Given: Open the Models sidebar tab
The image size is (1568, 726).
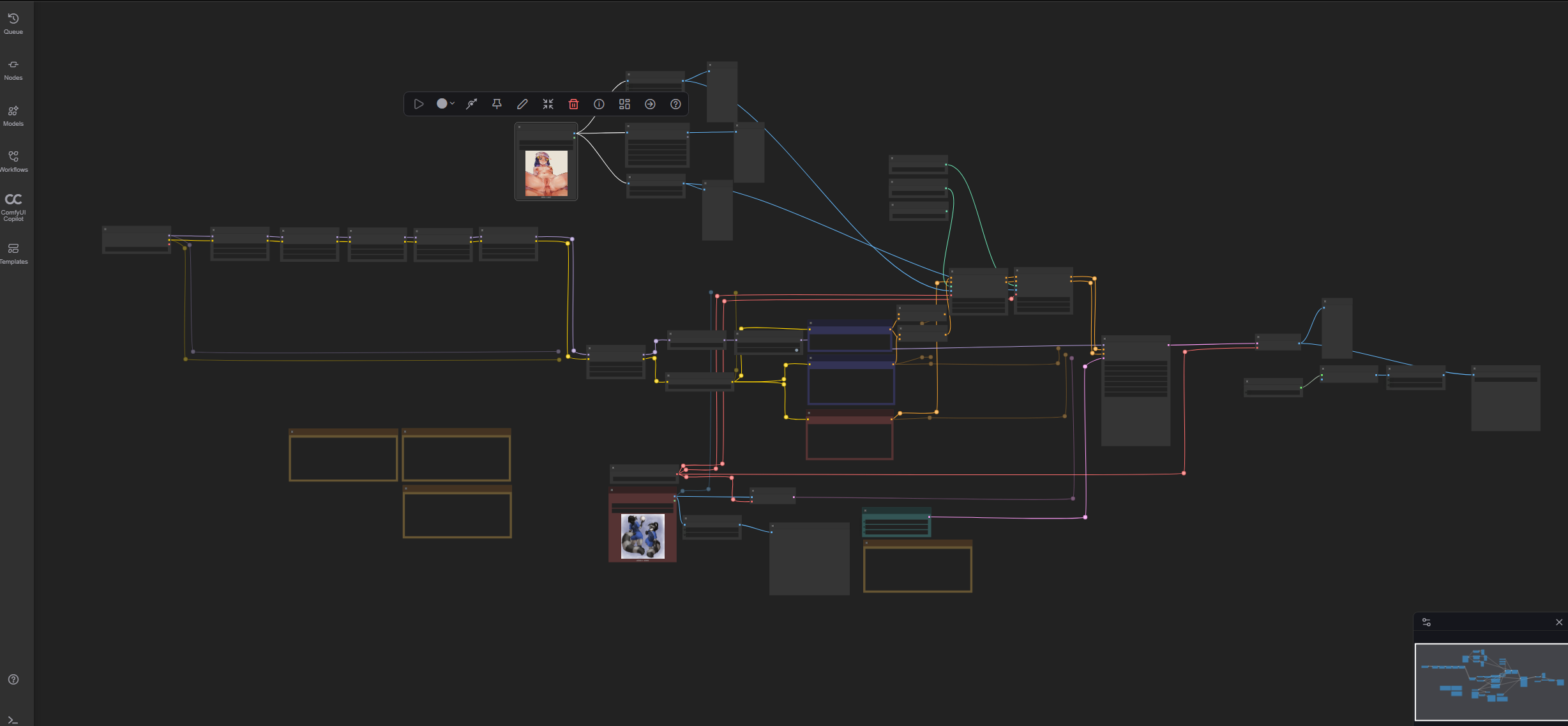Looking at the screenshot, I should coord(13,116).
